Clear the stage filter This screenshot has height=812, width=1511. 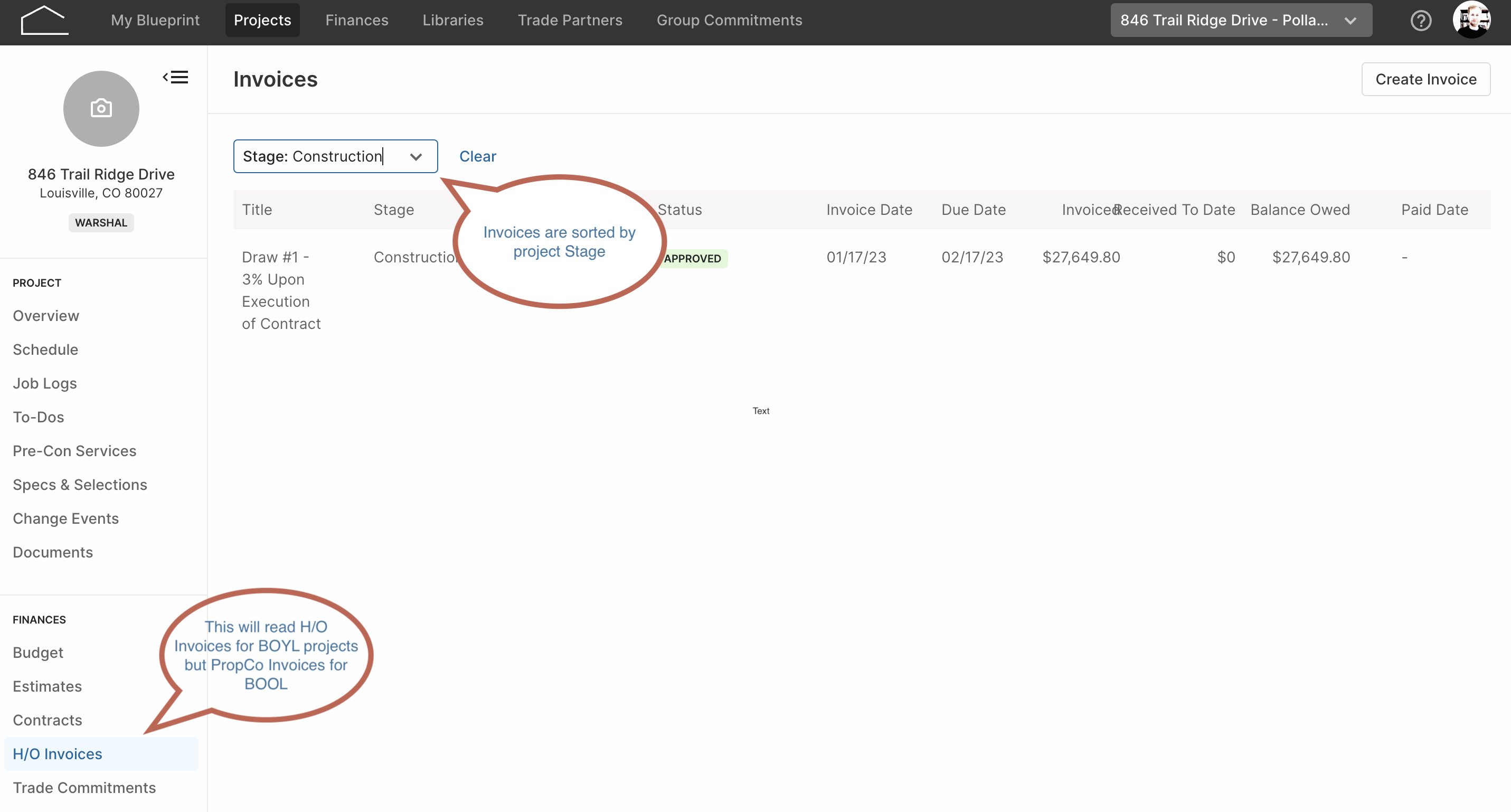coord(477,156)
